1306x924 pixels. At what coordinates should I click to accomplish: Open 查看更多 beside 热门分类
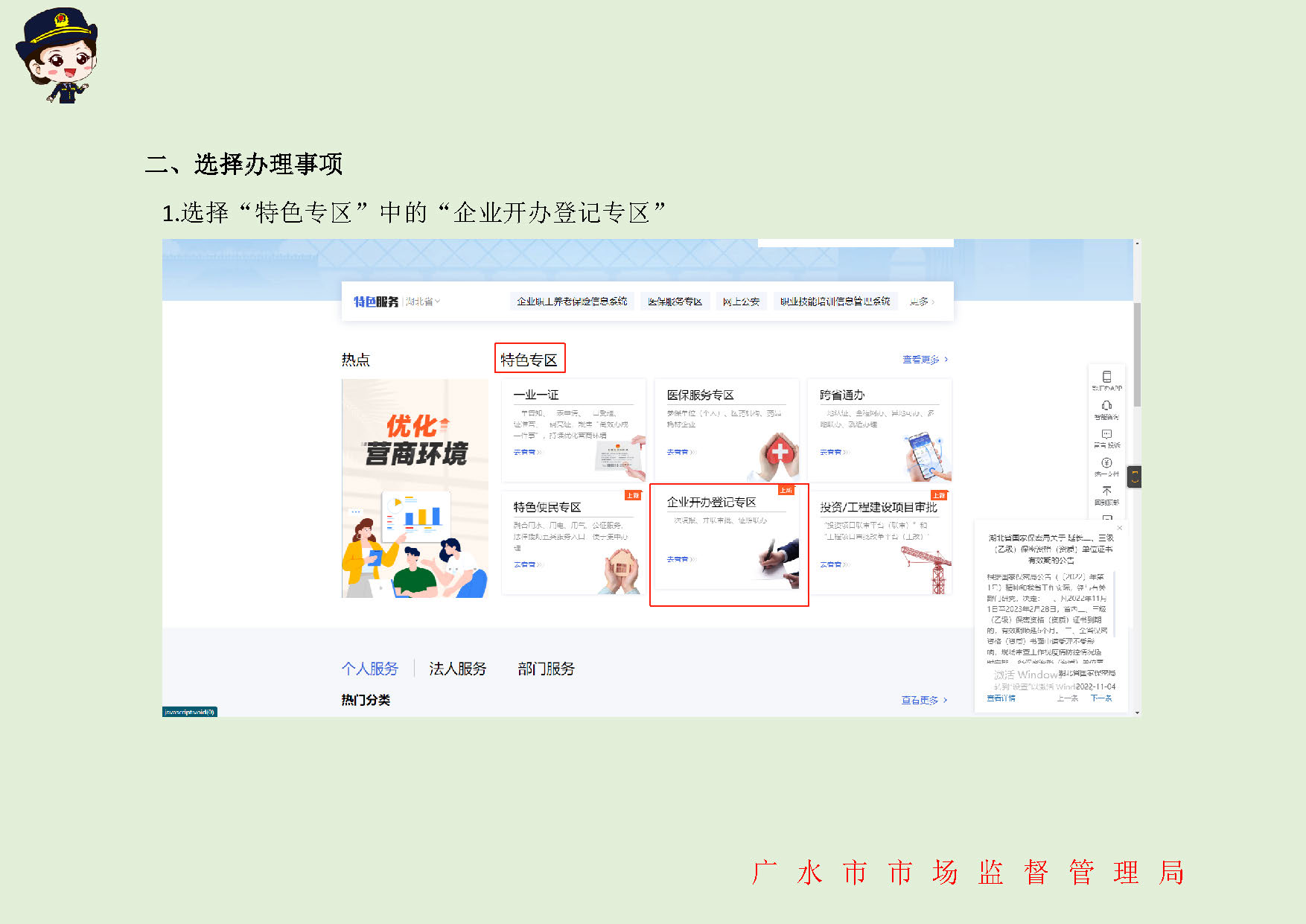pyautogui.click(x=924, y=700)
